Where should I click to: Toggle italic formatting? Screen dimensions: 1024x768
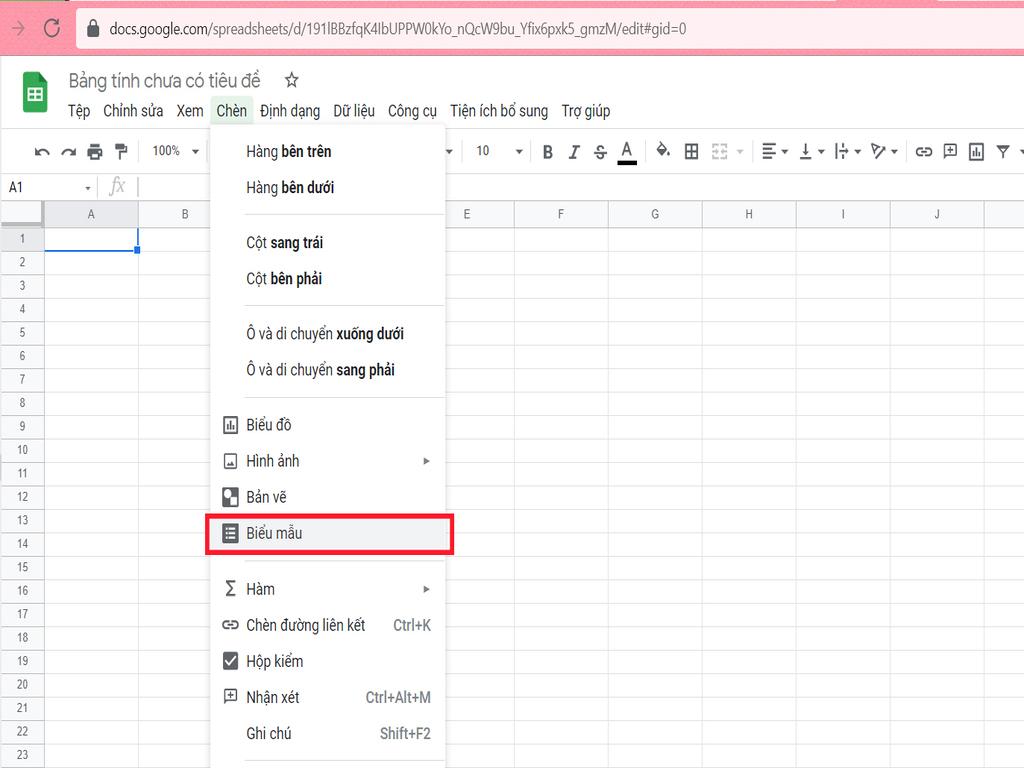[573, 151]
